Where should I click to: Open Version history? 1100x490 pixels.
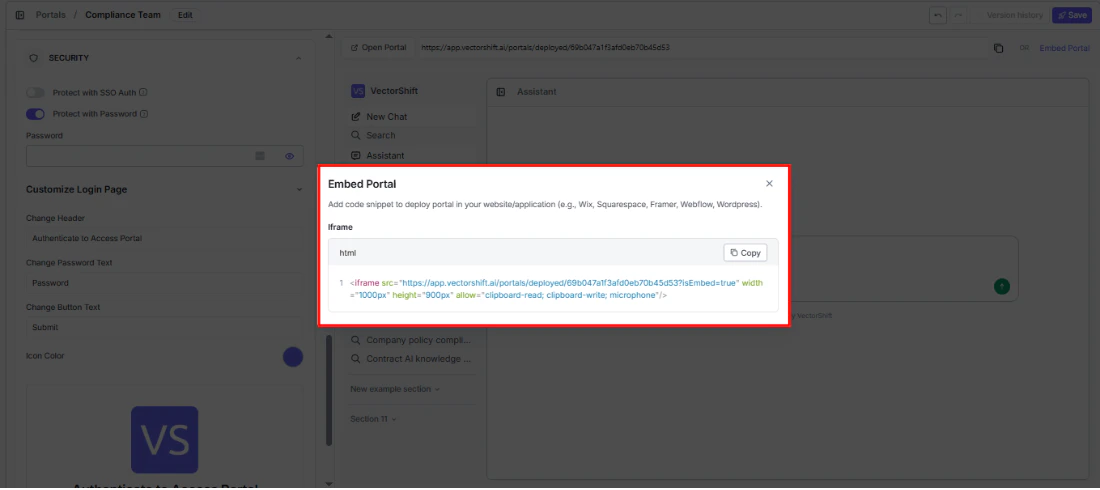tap(1014, 15)
